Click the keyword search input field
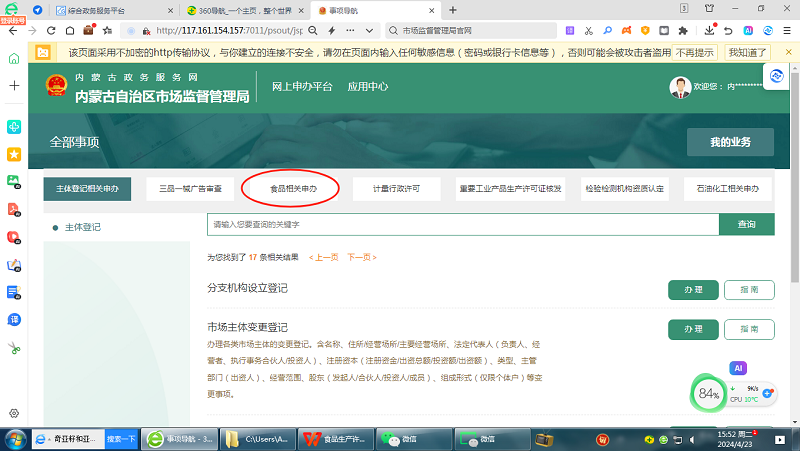Viewport: 800px width, 451px height. [x=462, y=225]
